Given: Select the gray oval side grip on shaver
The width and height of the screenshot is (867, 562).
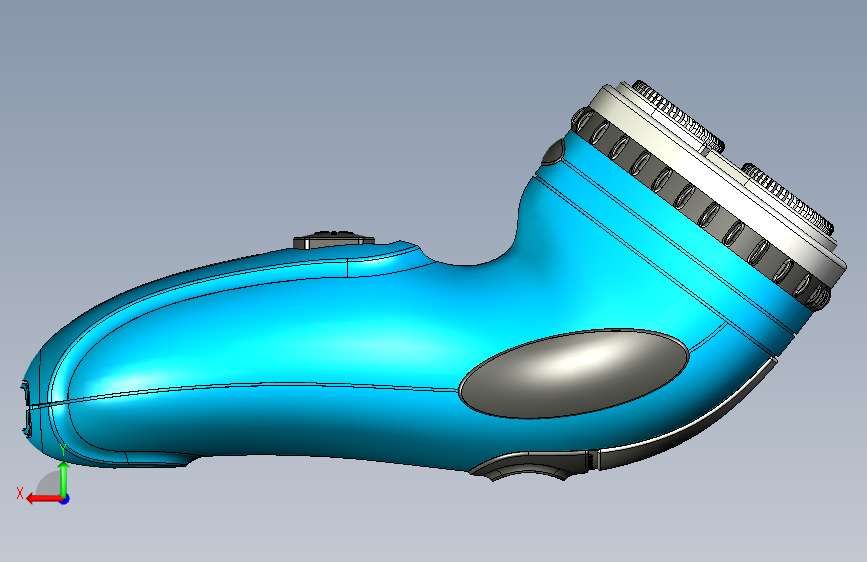Looking at the screenshot, I should pyautogui.click(x=574, y=373).
